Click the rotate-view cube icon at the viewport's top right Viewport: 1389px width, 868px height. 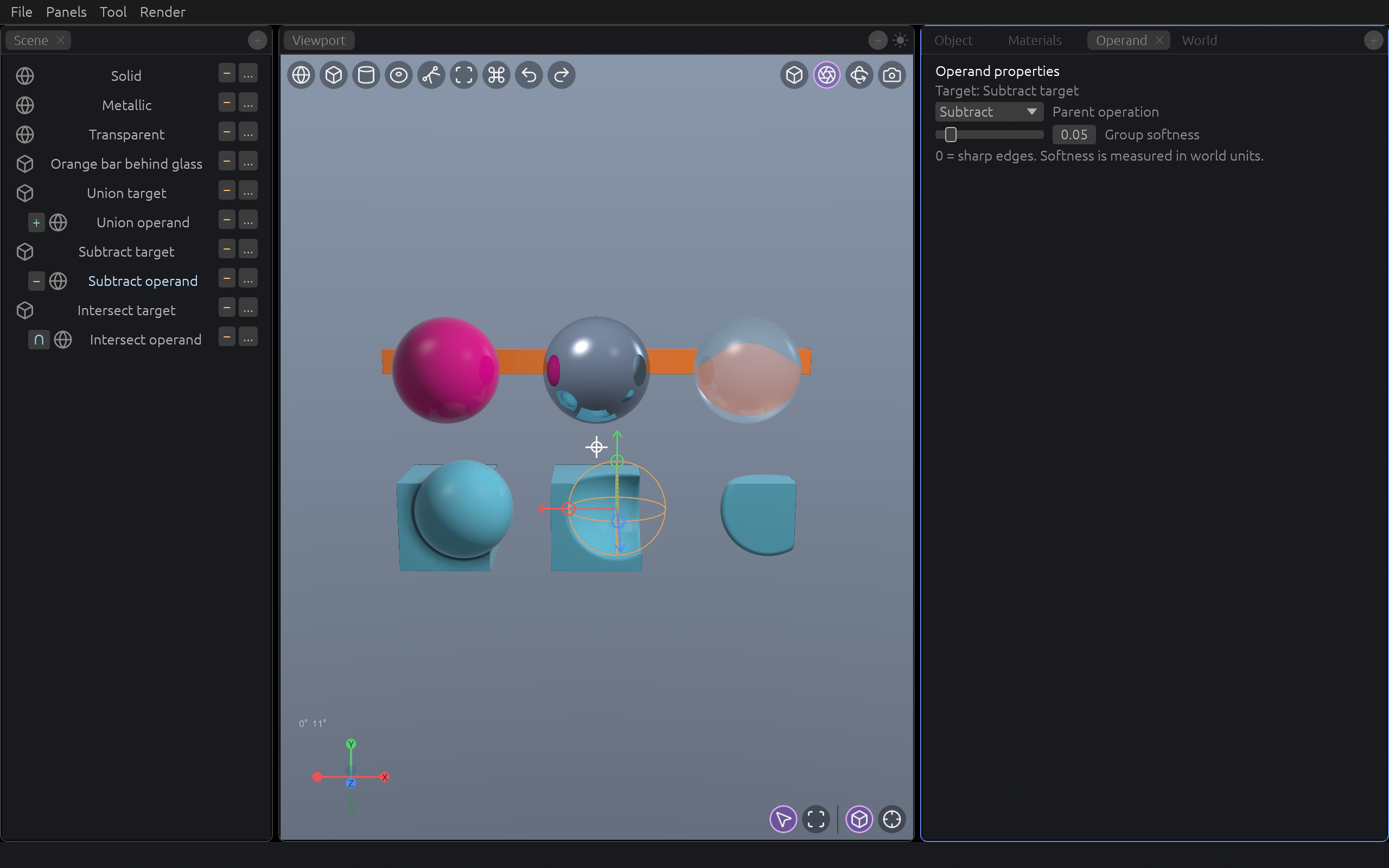859,75
